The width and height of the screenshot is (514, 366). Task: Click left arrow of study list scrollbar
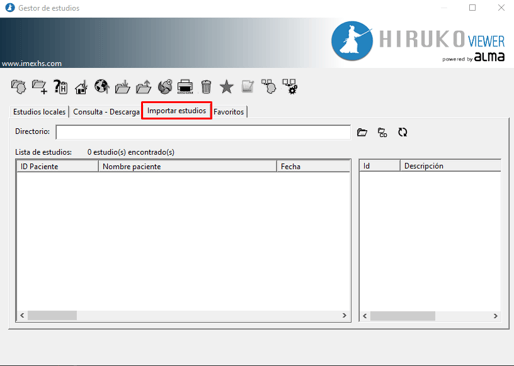point(22,315)
